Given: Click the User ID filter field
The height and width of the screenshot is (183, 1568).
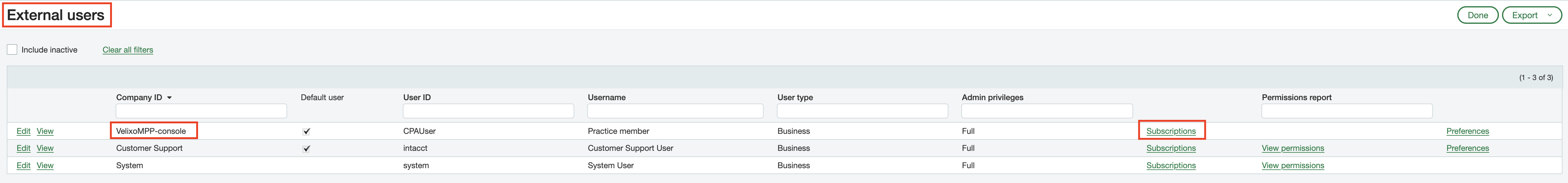Looking at the screenshot, I should click(x=488, y=111).
